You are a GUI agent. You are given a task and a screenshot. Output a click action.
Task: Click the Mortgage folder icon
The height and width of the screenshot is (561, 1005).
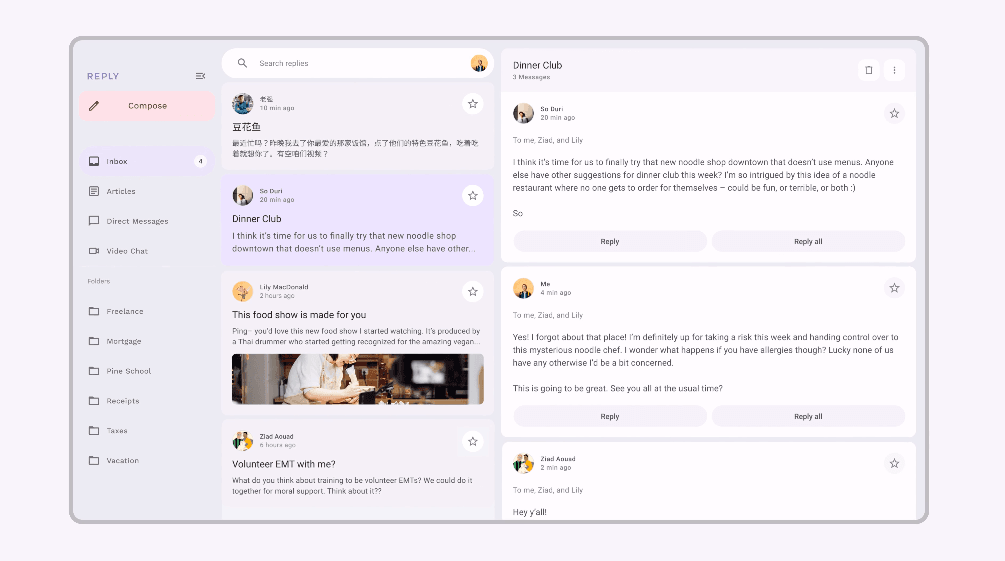(x=94, y=341)
